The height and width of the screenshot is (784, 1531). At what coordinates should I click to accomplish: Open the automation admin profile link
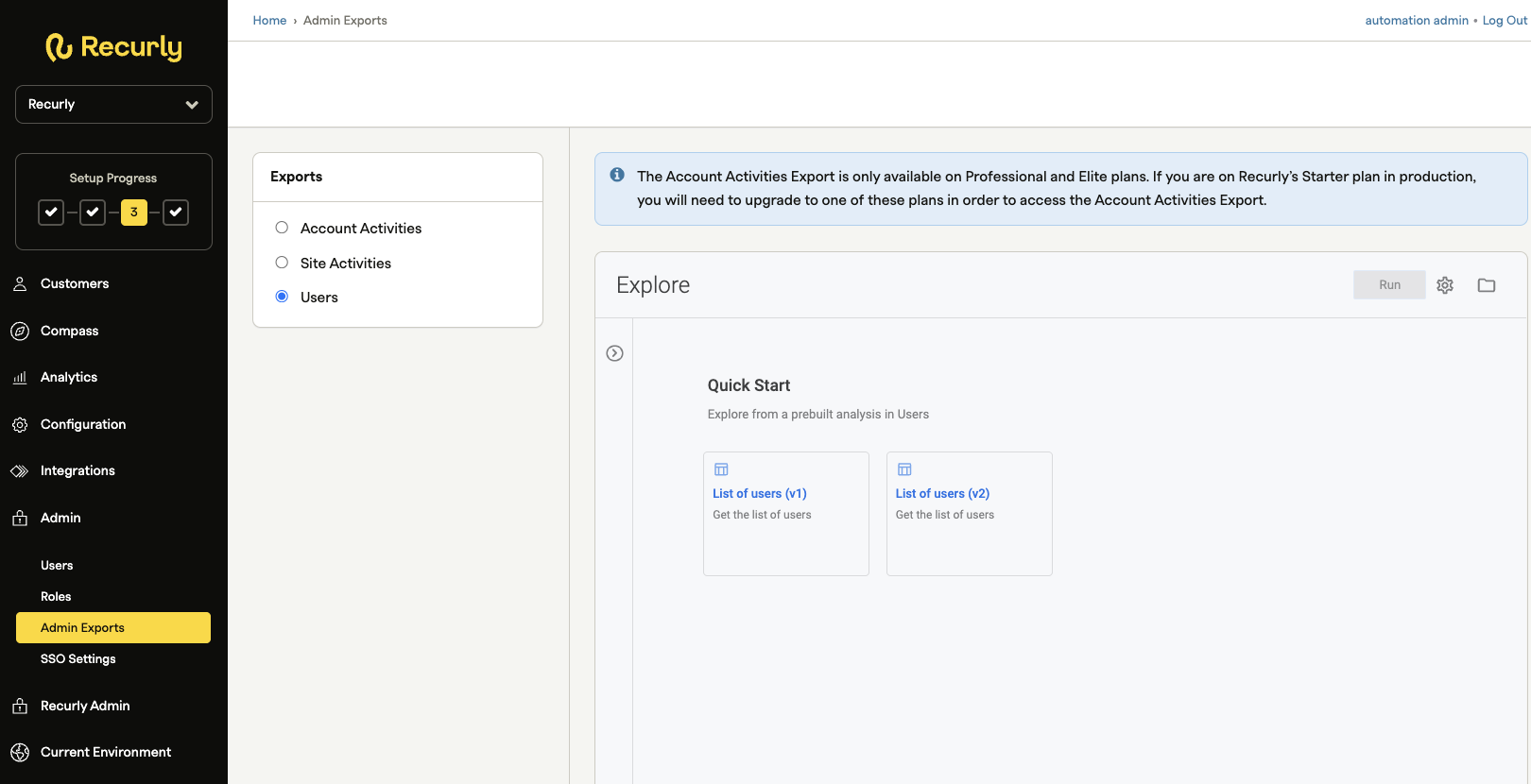(1417, 20)
